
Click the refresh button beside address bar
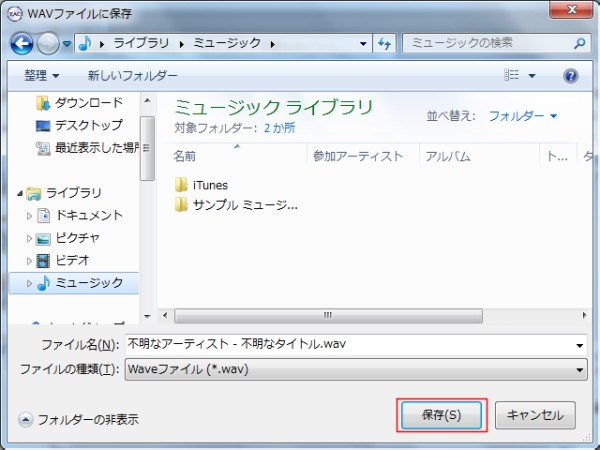(385, 44)
